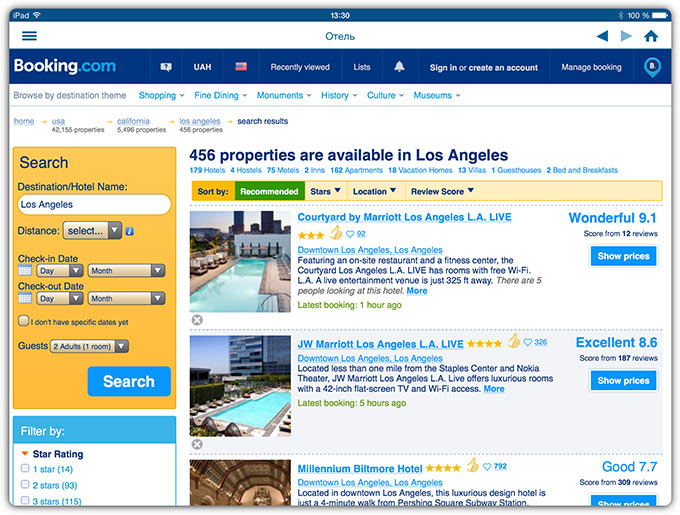Image resolution: width=680 pixels, height=515 pixels.
Task: Open the JW Marriott pool photo thumbnail
Action: (240, 386)
